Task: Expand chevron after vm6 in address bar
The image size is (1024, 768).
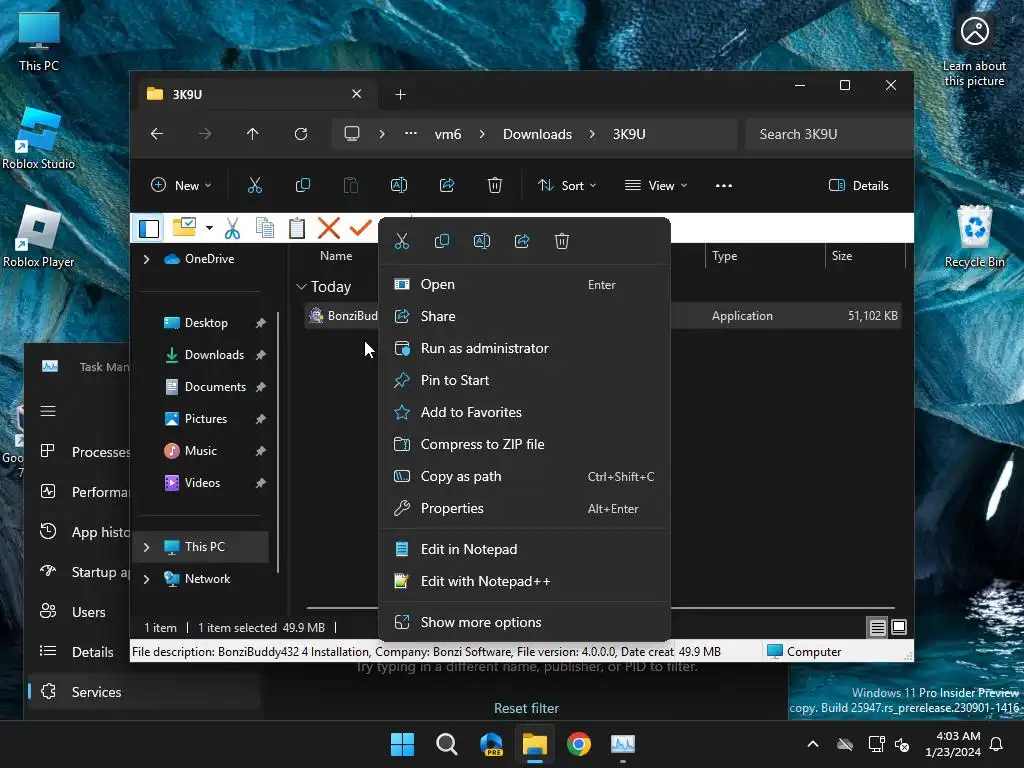Action: point(482,134)
